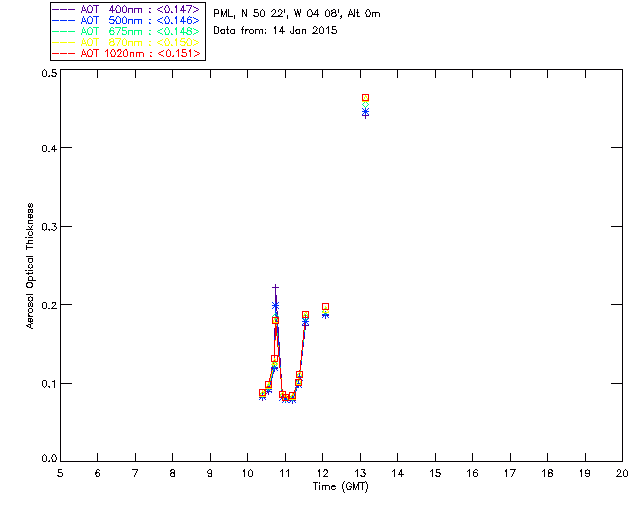The width and height of the screenshot is (640, 512).
Task: Click the x-axis hour label 18
Action: click(548, 473)
